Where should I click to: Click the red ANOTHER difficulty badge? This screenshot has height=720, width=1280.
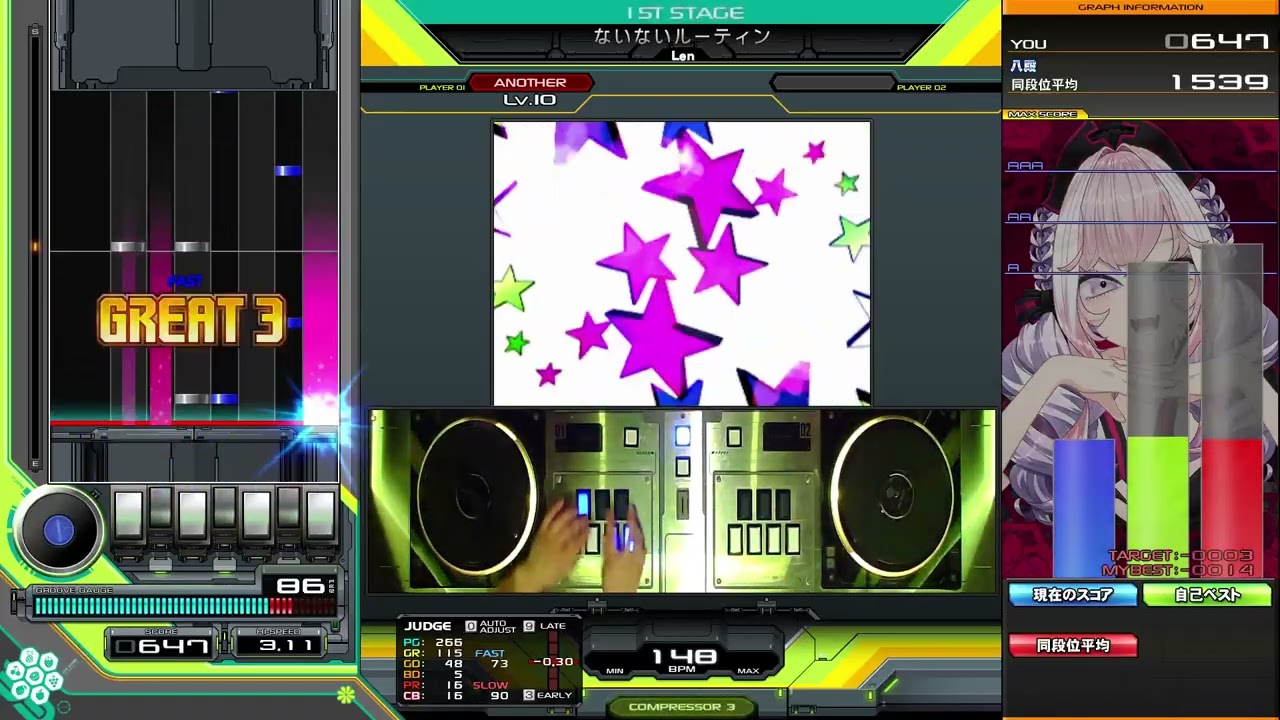tap(530, 83)
